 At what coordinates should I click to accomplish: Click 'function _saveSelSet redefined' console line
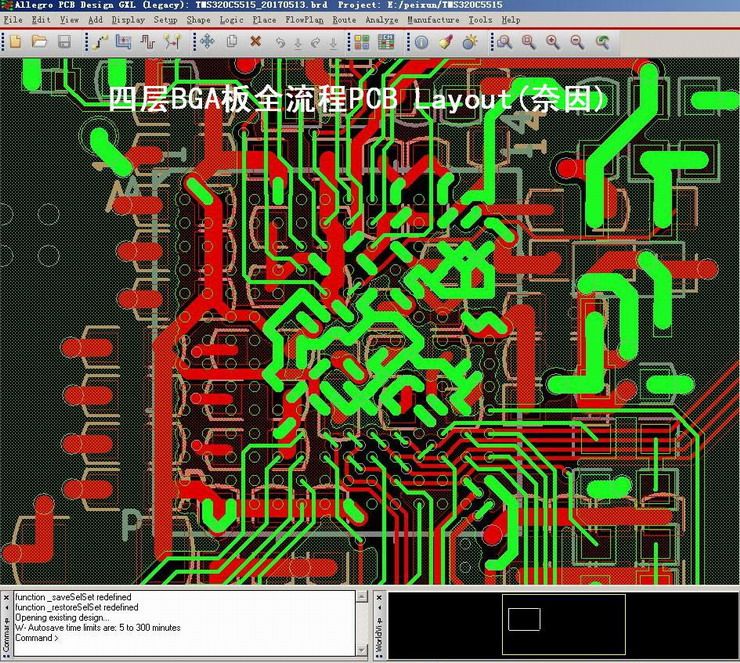coord(73,597)
